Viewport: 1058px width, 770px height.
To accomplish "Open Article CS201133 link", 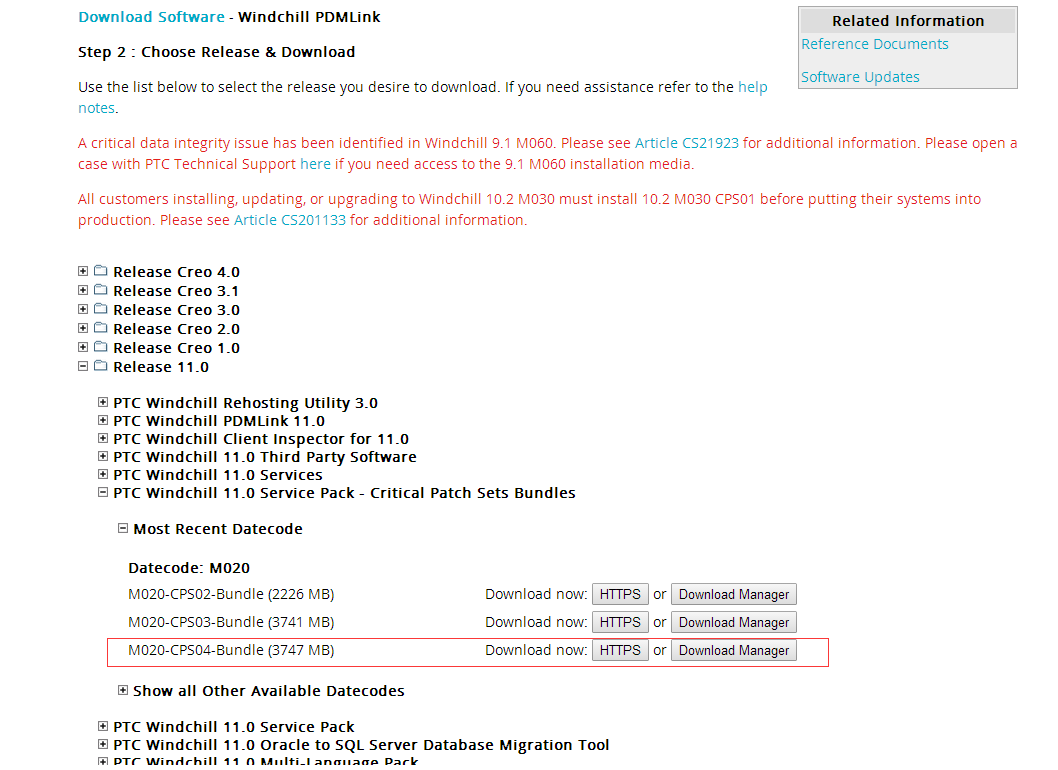I will coord(289,220).
